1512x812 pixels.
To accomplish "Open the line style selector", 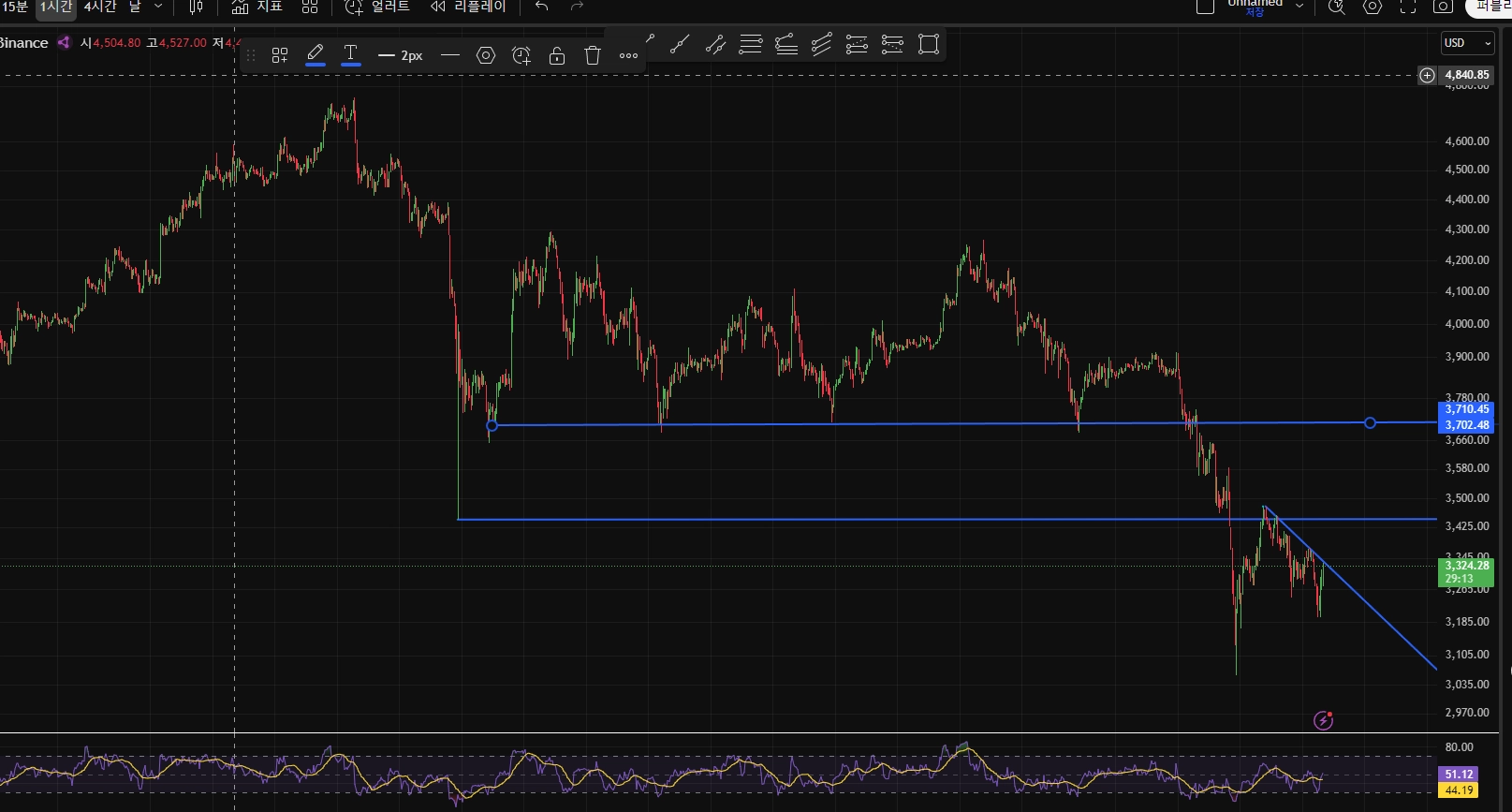I will pos(450,55).
